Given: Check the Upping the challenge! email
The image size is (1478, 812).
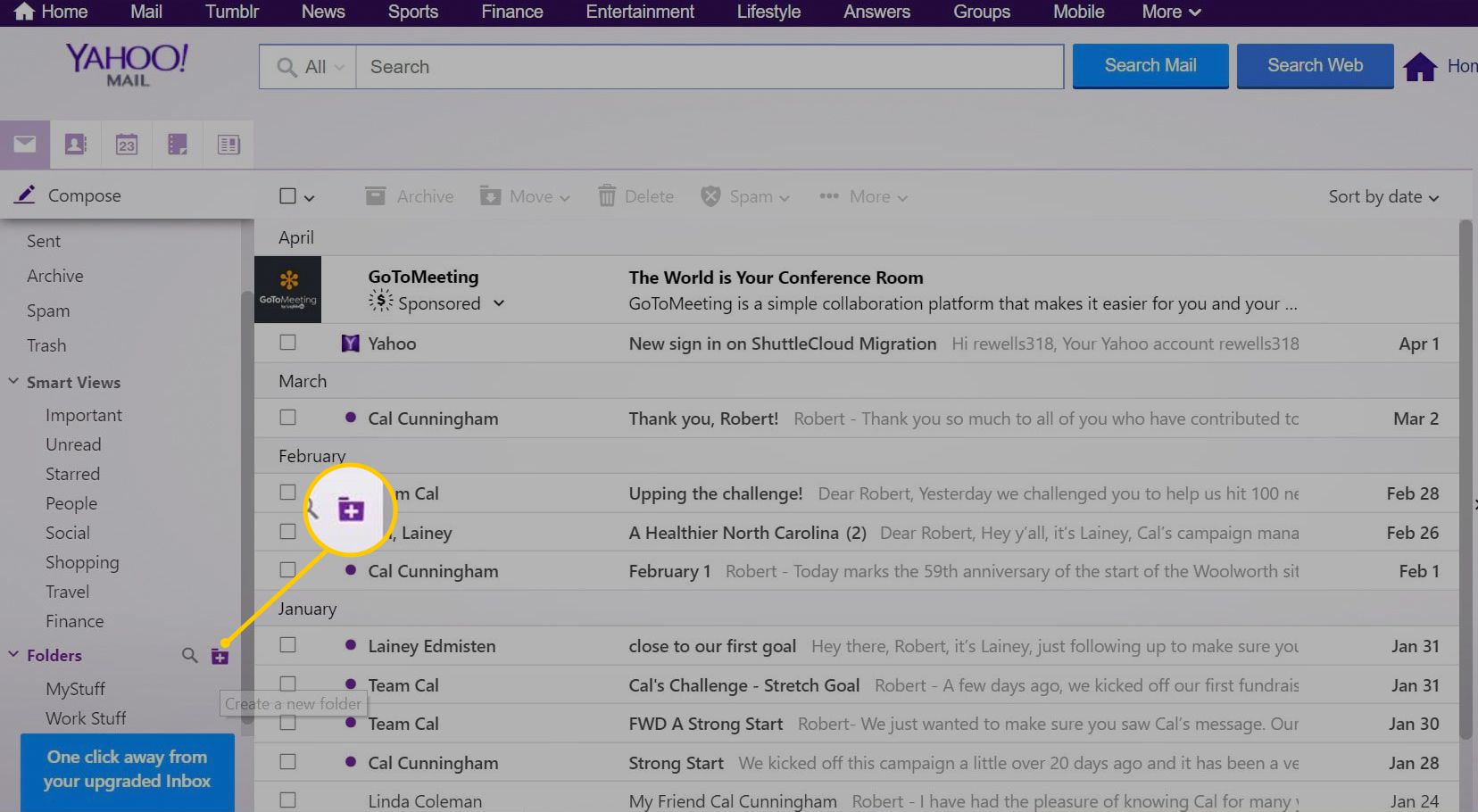Looking at the screenshot, I should [287, 492].
